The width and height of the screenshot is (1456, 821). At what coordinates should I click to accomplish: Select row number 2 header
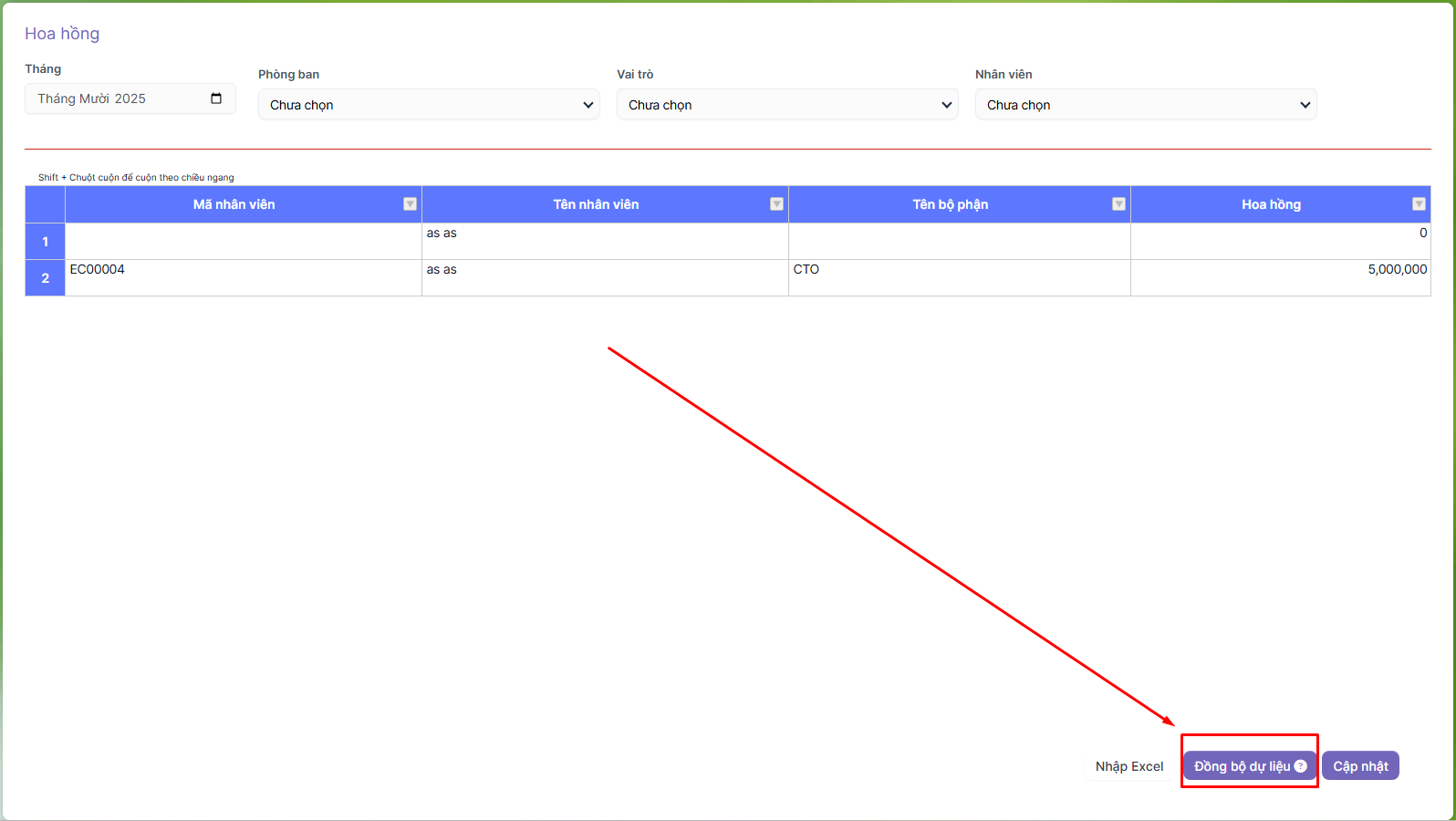pos(45,278)
